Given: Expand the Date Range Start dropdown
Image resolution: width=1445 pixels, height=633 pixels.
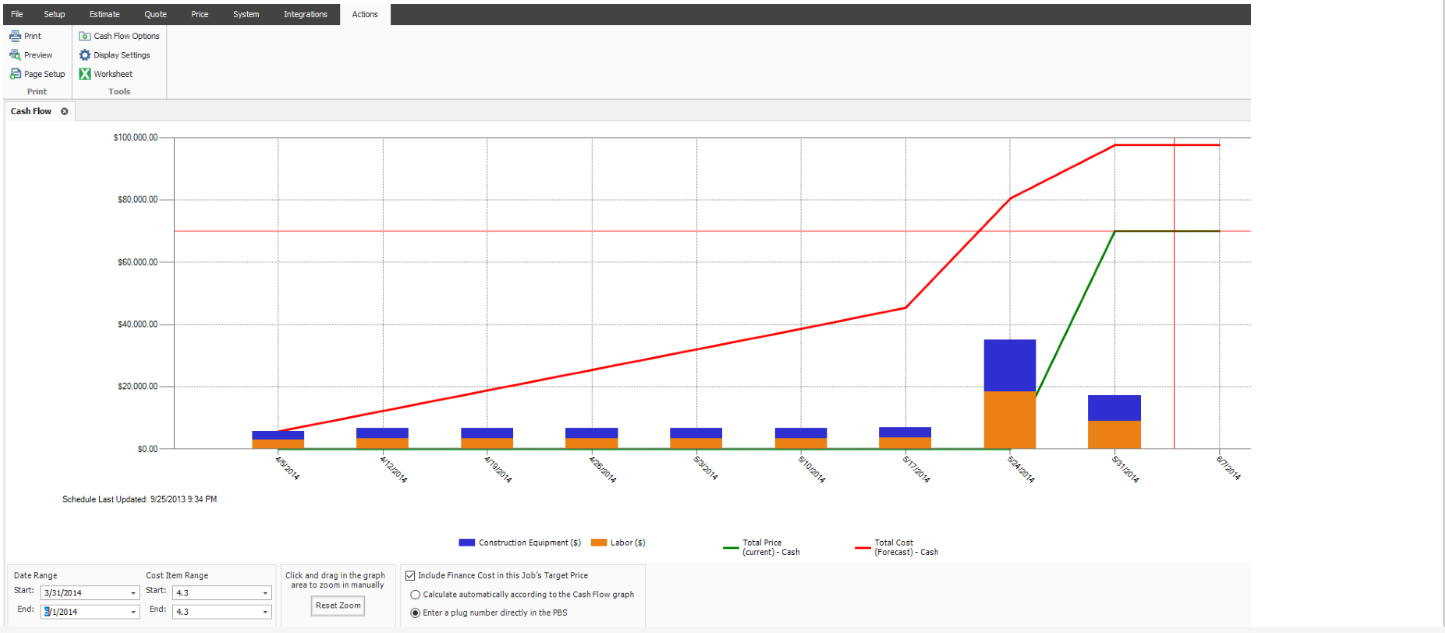Looking at the screenshot, I should tap(133, 593).
